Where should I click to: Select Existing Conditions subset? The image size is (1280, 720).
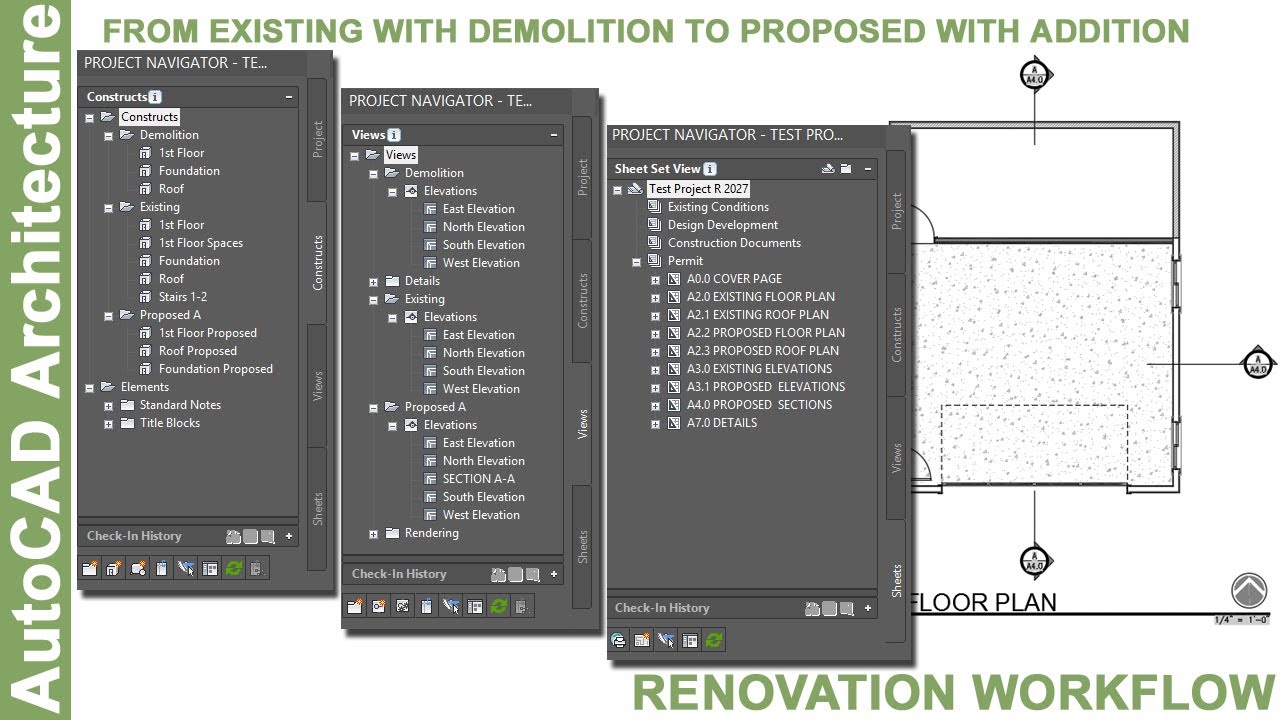(x=718, y=207)
